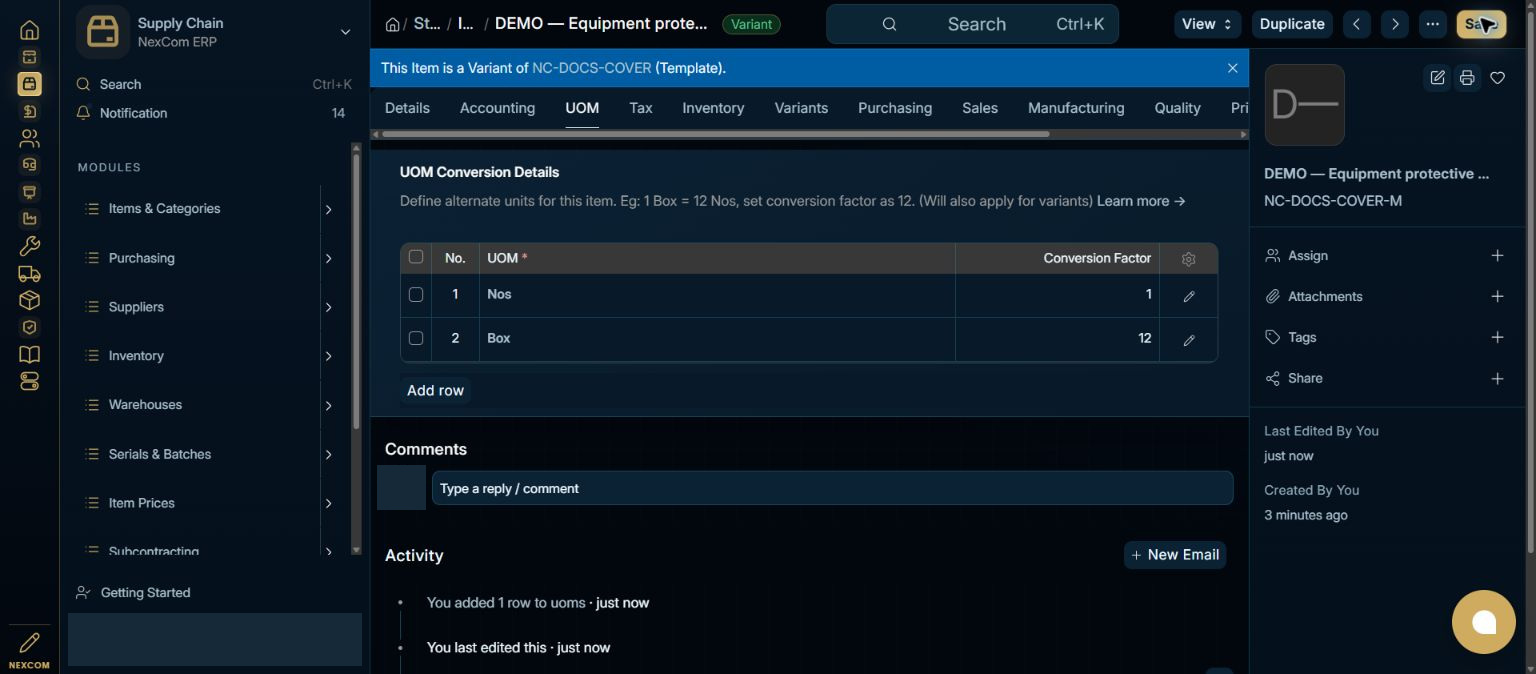
Task: Click the Duplicate button
Action: tap(1292, 24)
